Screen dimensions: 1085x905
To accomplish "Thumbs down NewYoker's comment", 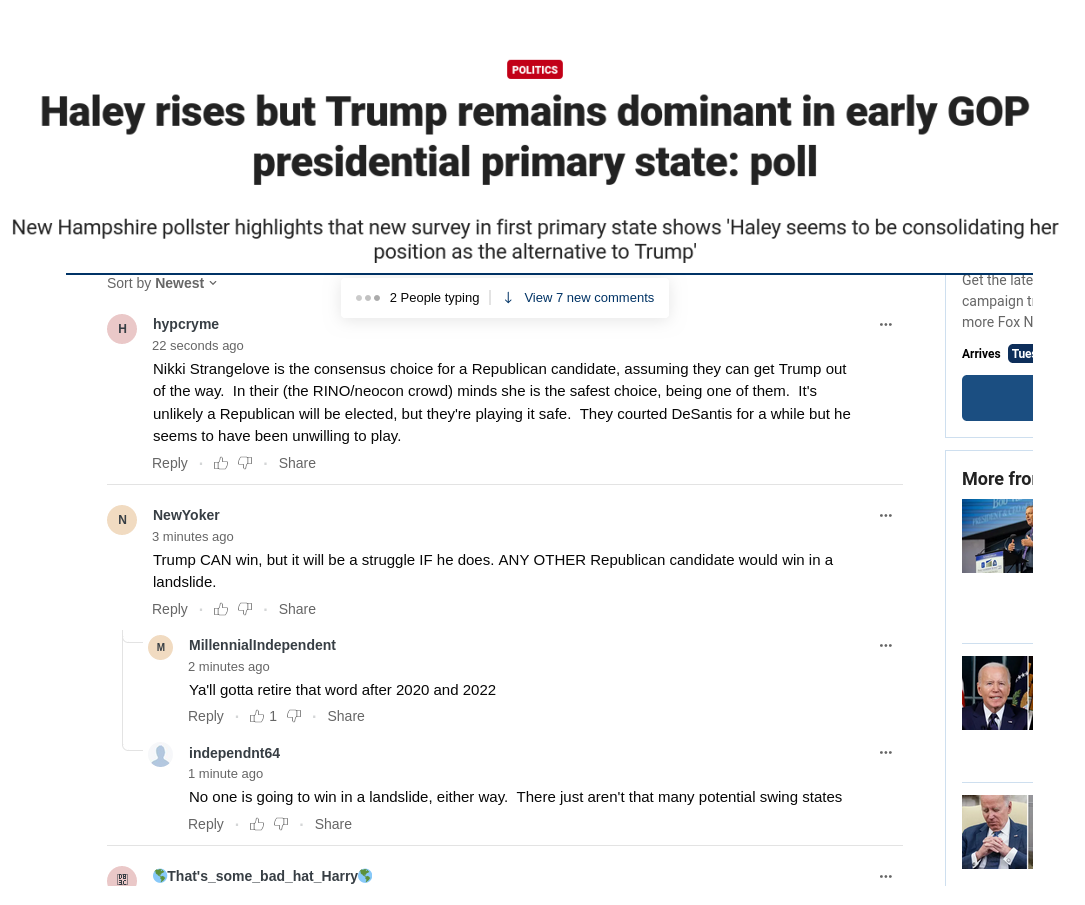I will (x=245, y=610).
